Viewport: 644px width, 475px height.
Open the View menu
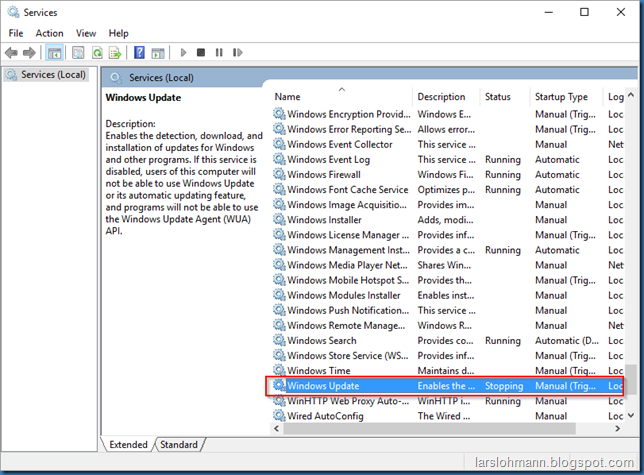(x=86, y=33)
